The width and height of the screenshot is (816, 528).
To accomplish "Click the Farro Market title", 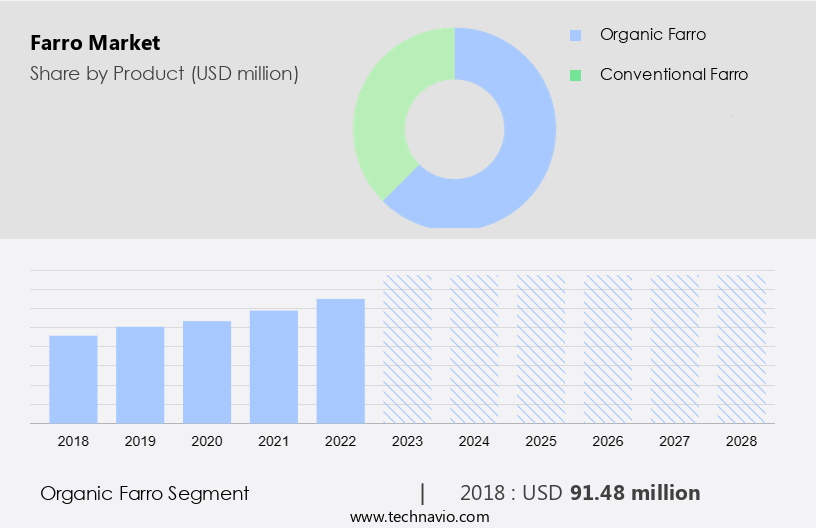I will pos(95,43).
